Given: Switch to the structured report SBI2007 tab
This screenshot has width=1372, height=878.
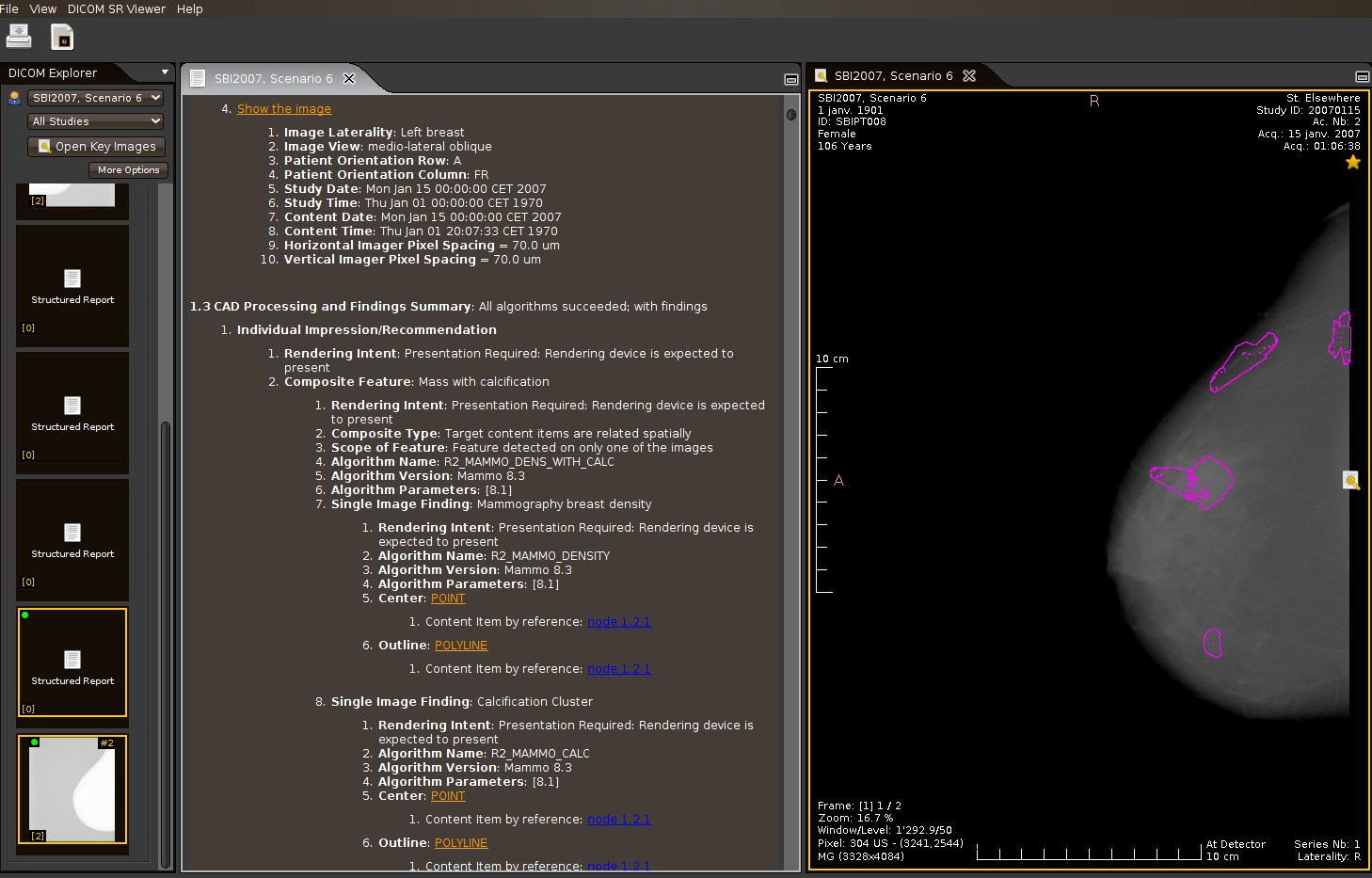Looking at the screenshot, I should point(273,79).
